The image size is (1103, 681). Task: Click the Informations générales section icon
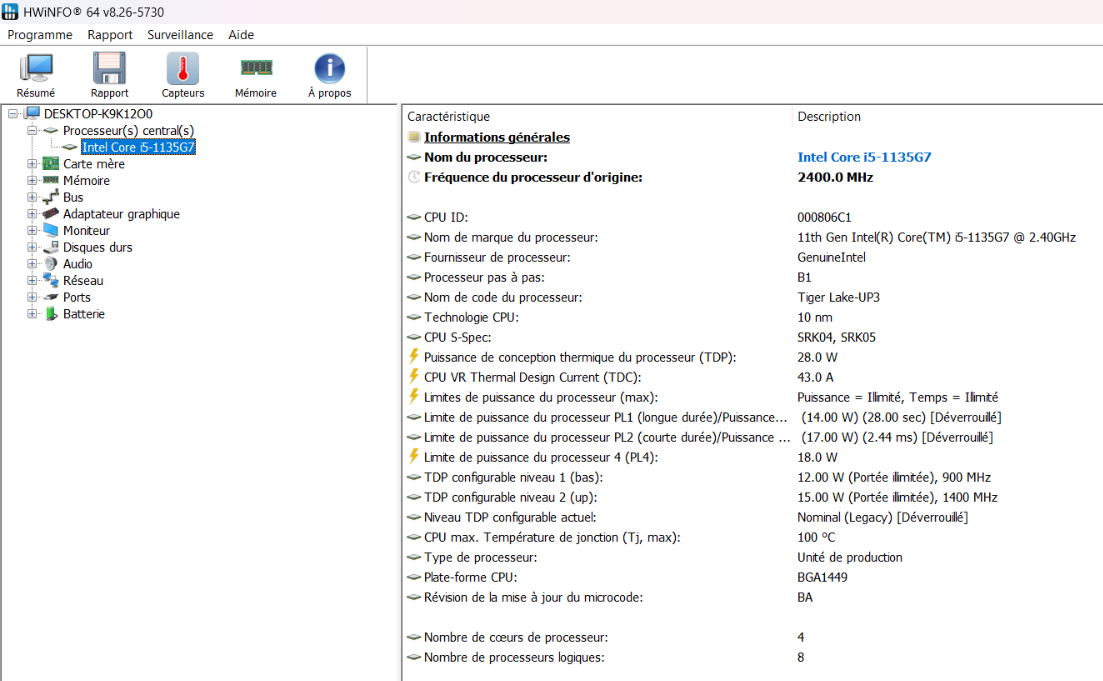tap(414, 137)
